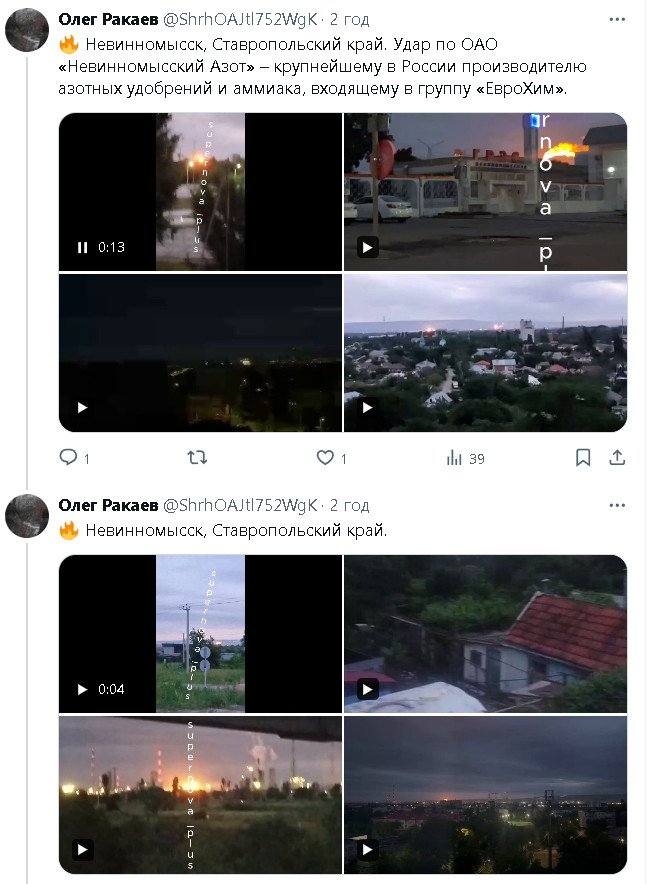The image size is (653, 884).
Task: Play the 0:04 video in second tweet
Action: (x=82, y=689)
